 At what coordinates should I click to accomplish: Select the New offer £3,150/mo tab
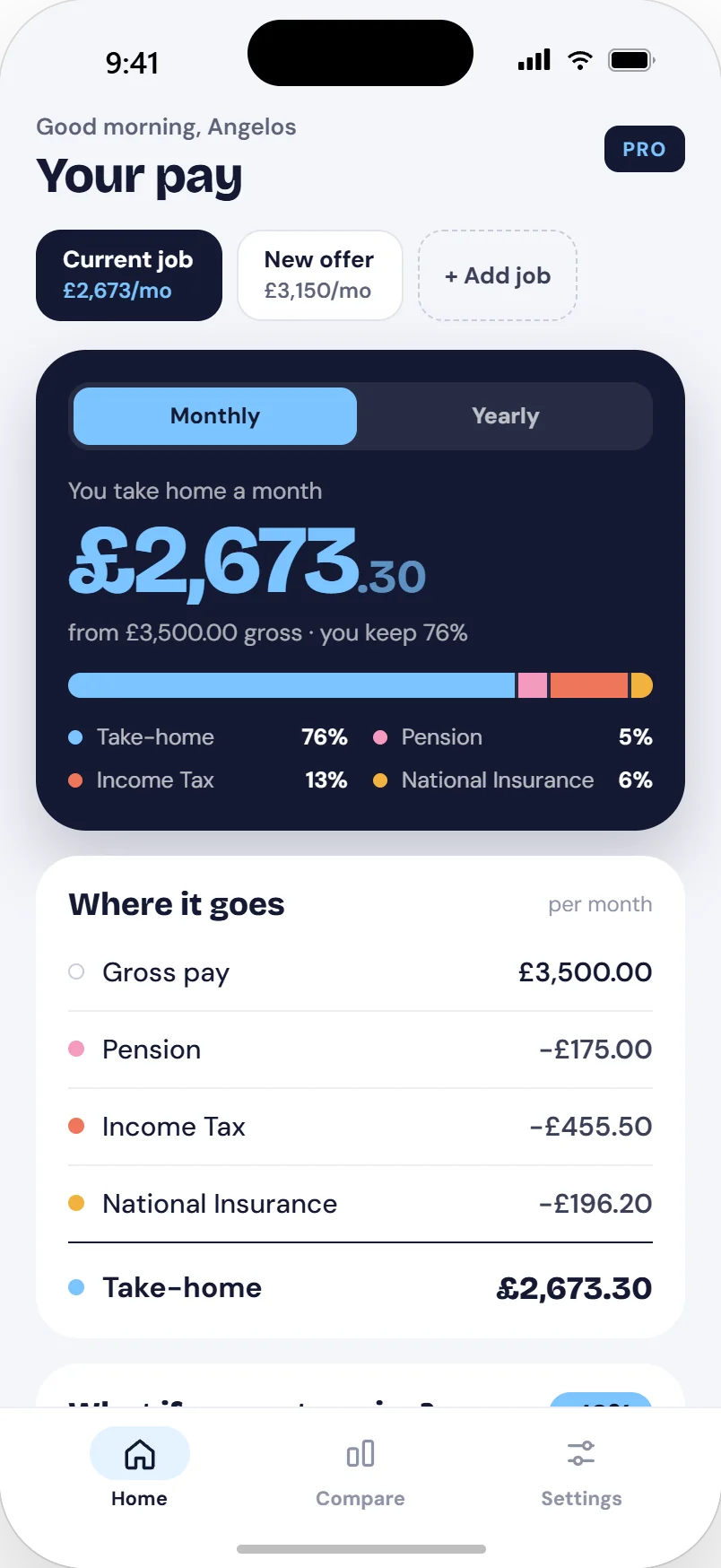click(x=320, y=275)
